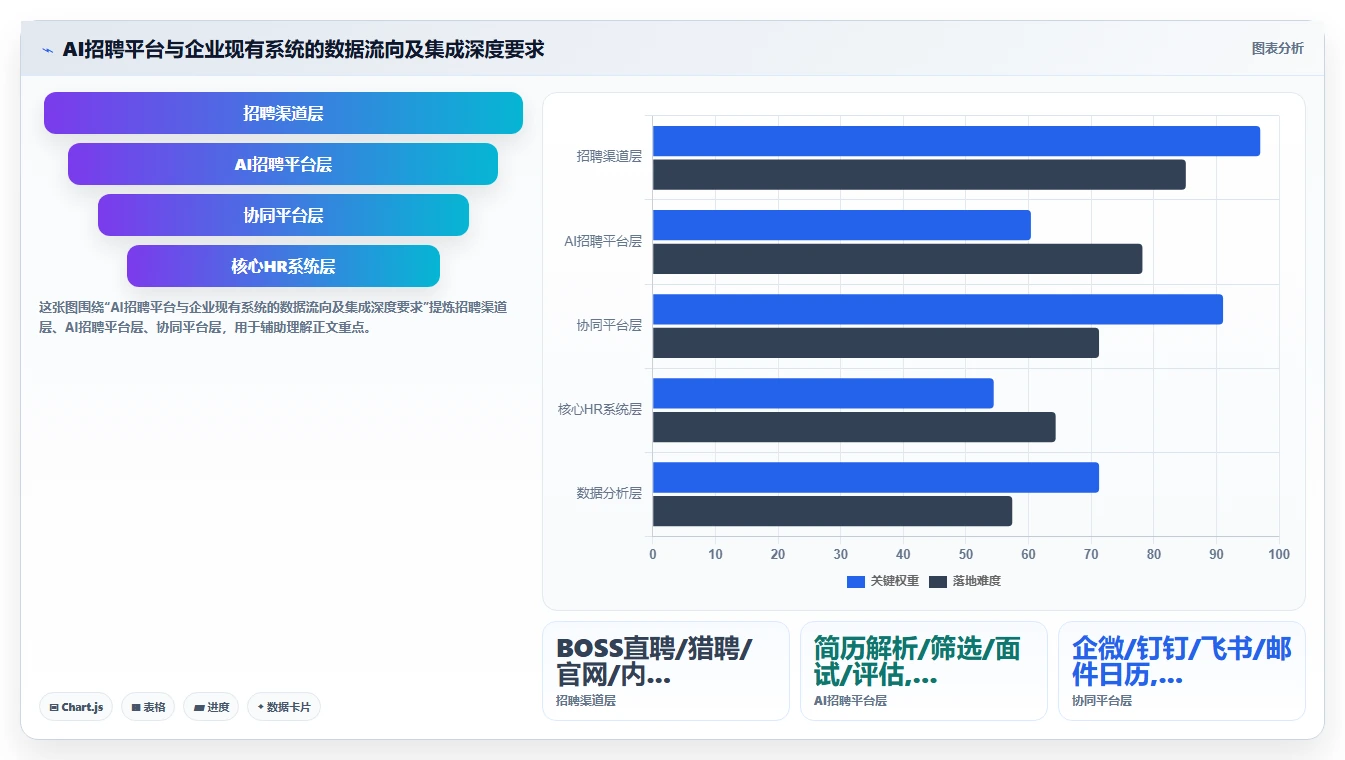Click the dark 招聘渠道层 落地难度 bar
This screenshot has height=760, width=1345.
click(919, 175)
